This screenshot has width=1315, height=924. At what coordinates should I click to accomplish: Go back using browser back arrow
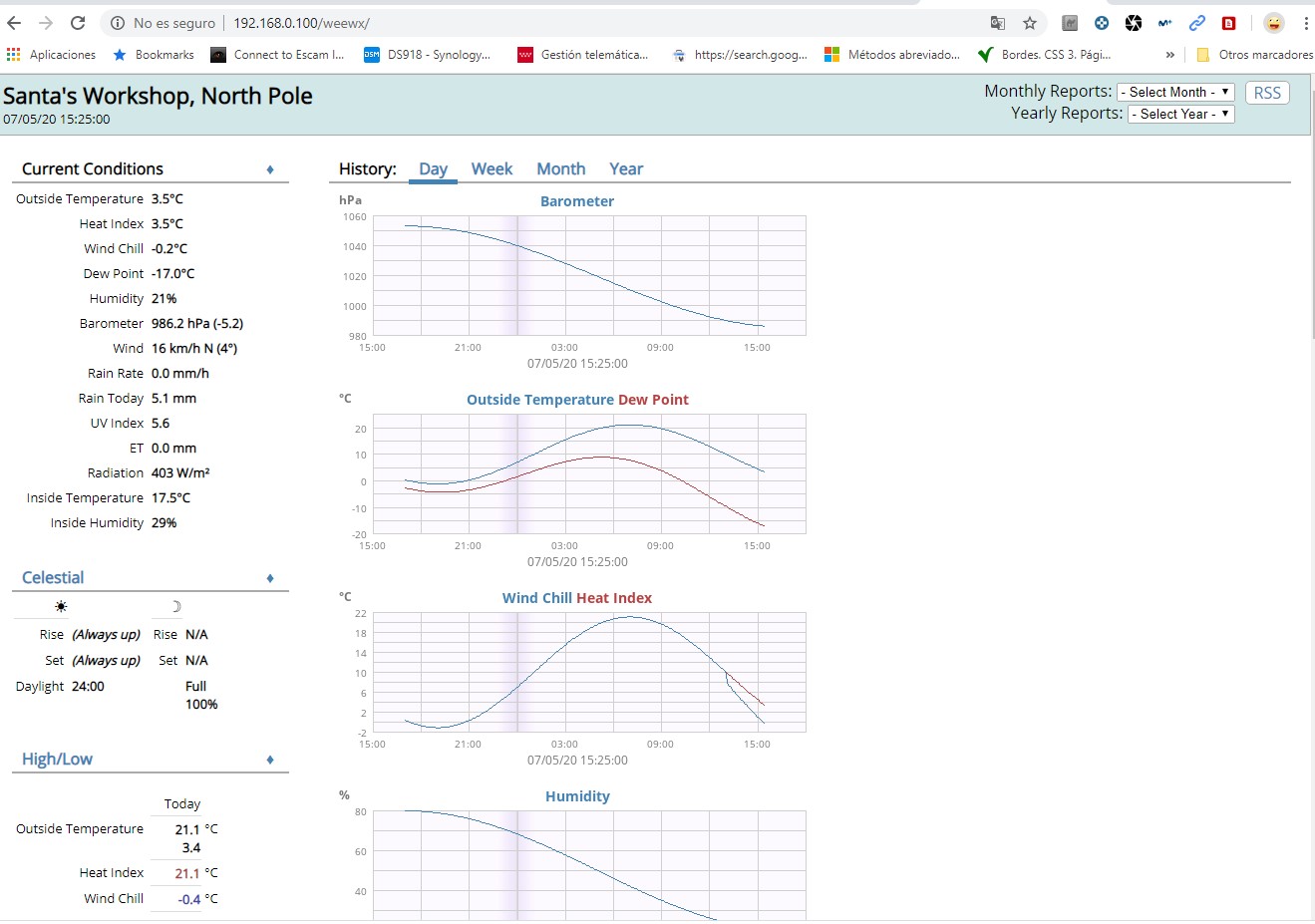coord(14,23)
